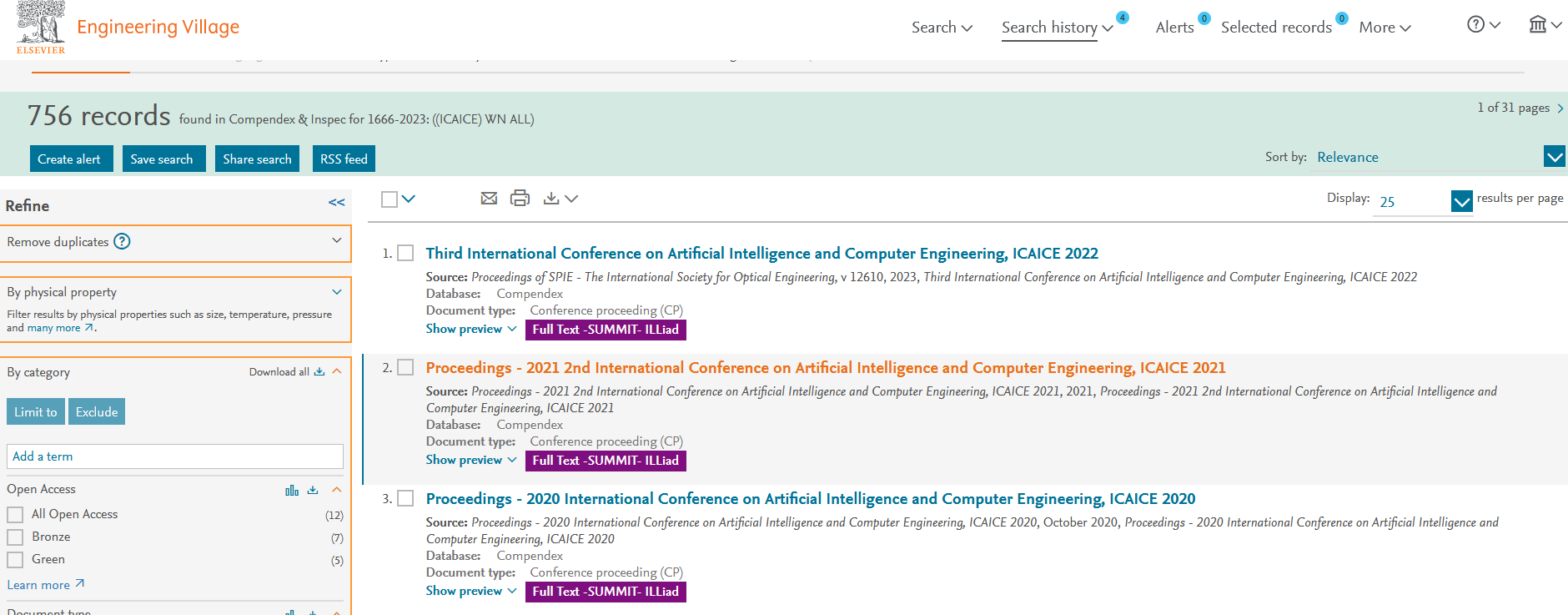Check the select-all results checkbox
The width and height of the screenshot is (1568, 615).
(389, 199)
